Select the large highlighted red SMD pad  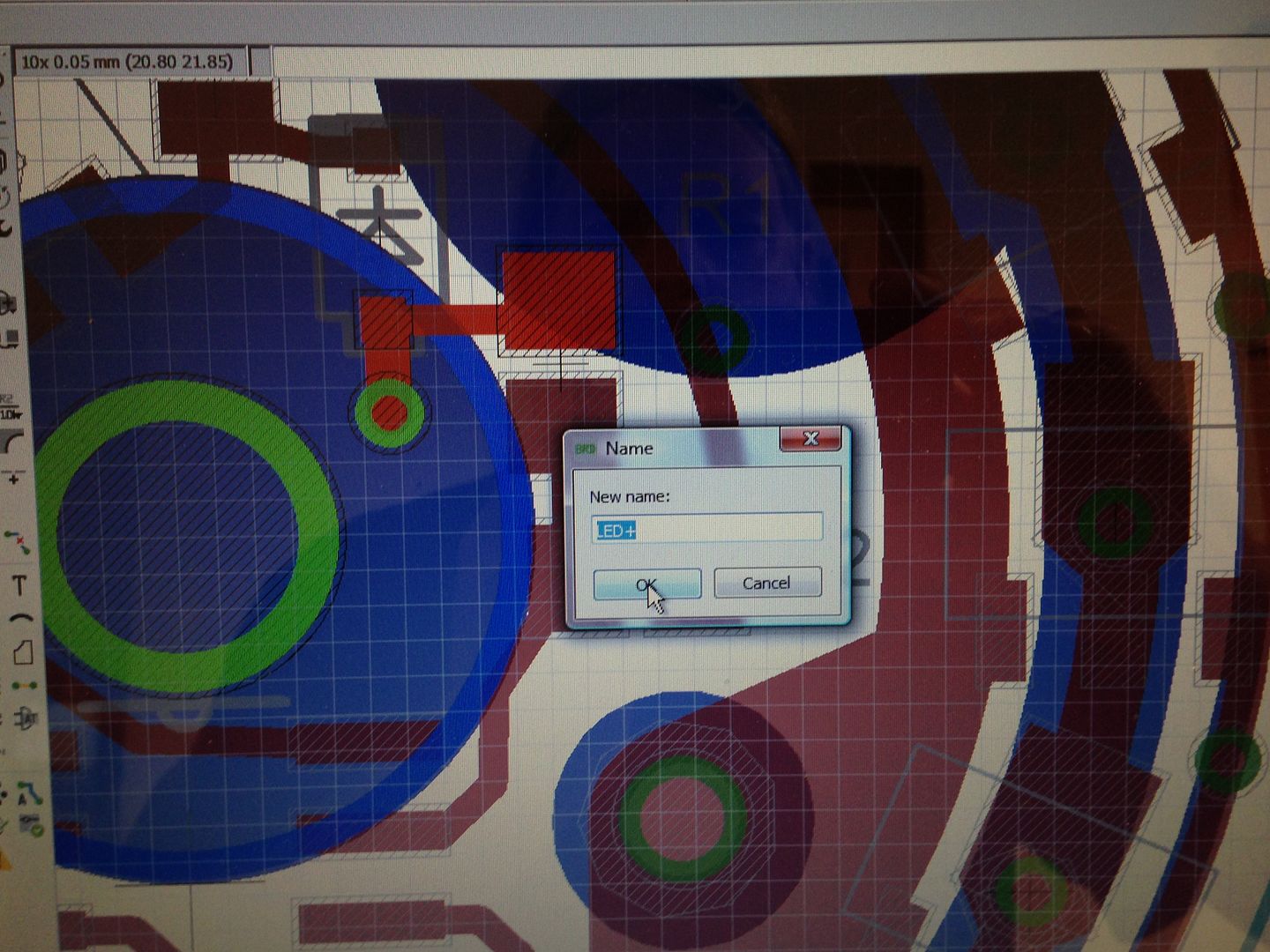coord(558,301)
